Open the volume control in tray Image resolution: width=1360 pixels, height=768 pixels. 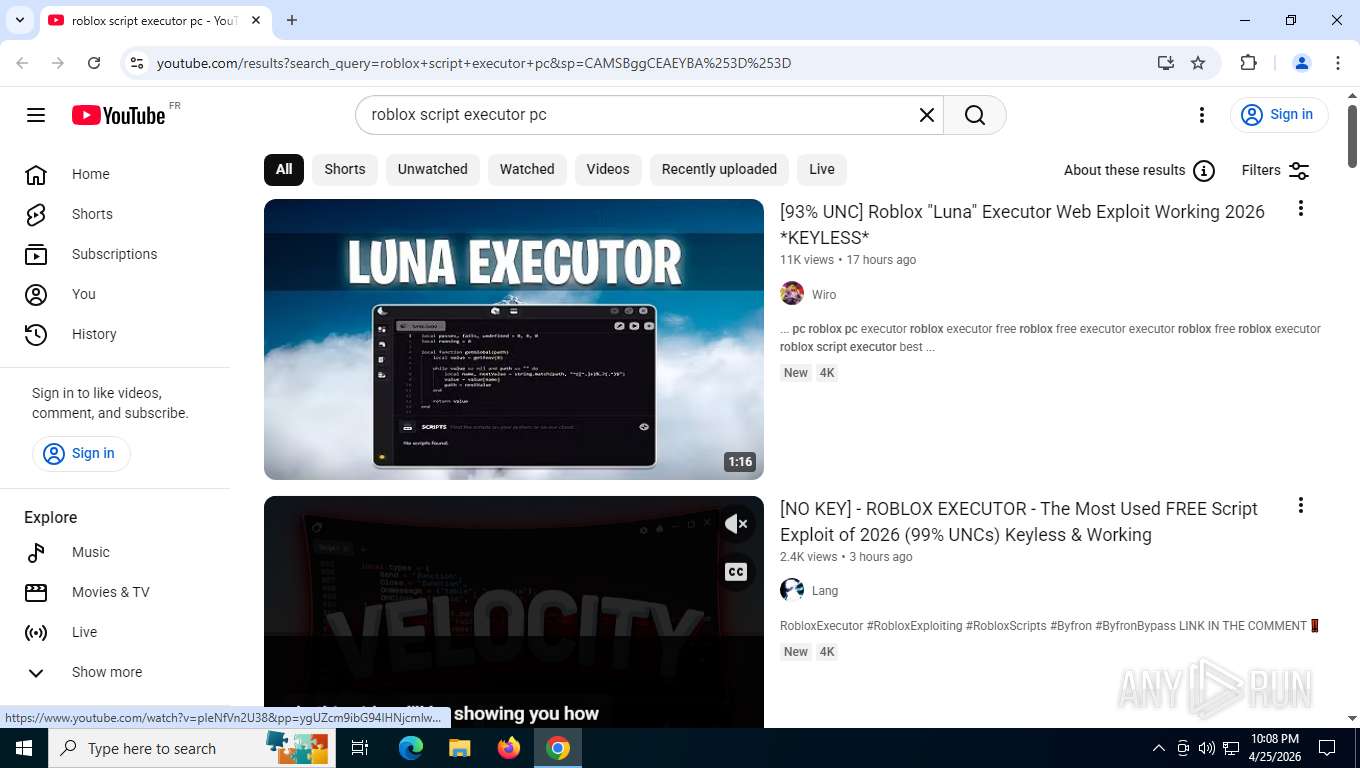tap(1206, 748)
